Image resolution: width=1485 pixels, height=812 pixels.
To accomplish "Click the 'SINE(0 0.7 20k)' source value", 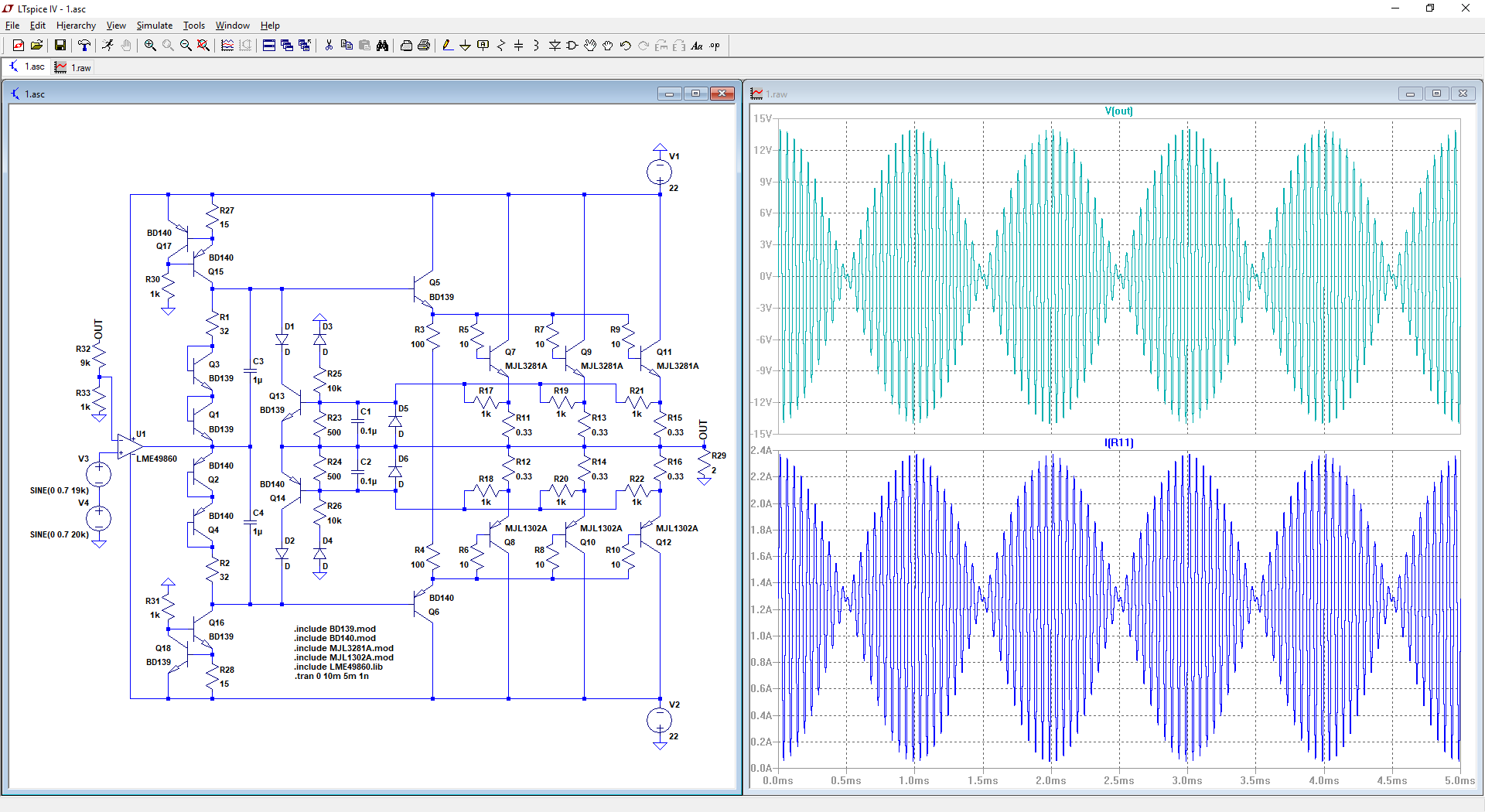I will [x=60, y=534].
